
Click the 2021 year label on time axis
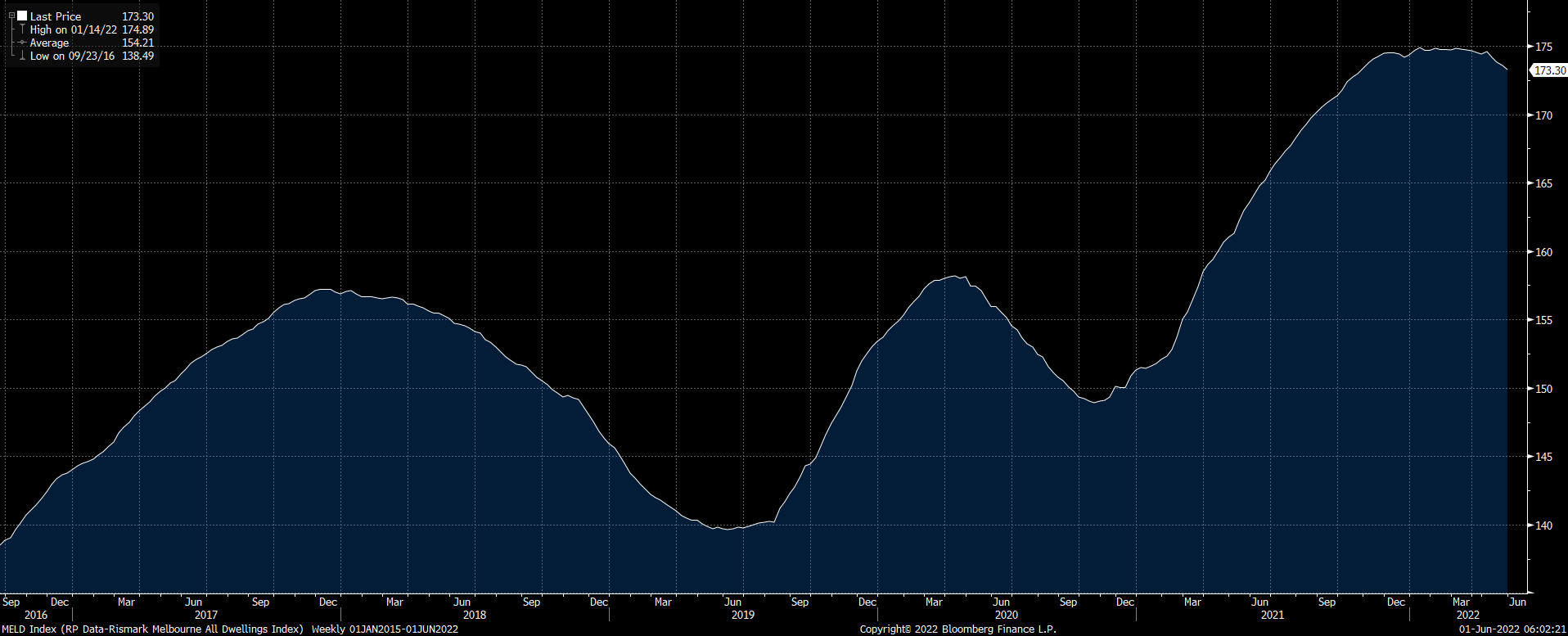[1272, 615]
